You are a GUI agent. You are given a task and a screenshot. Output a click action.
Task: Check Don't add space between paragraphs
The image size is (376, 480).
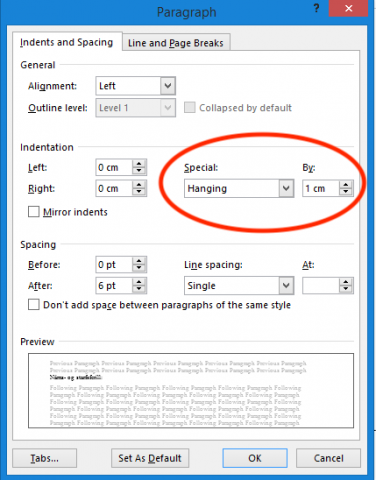[x=34, y=305]
